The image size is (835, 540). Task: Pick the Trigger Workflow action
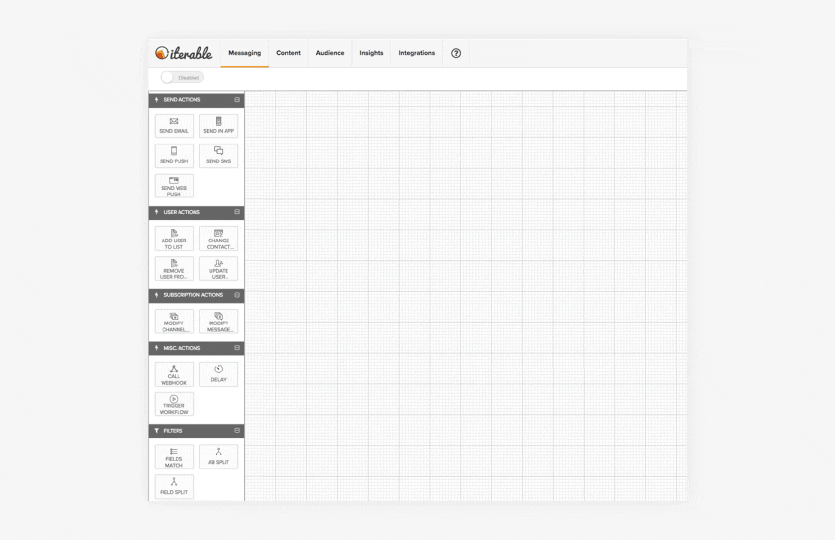point(174,404)
